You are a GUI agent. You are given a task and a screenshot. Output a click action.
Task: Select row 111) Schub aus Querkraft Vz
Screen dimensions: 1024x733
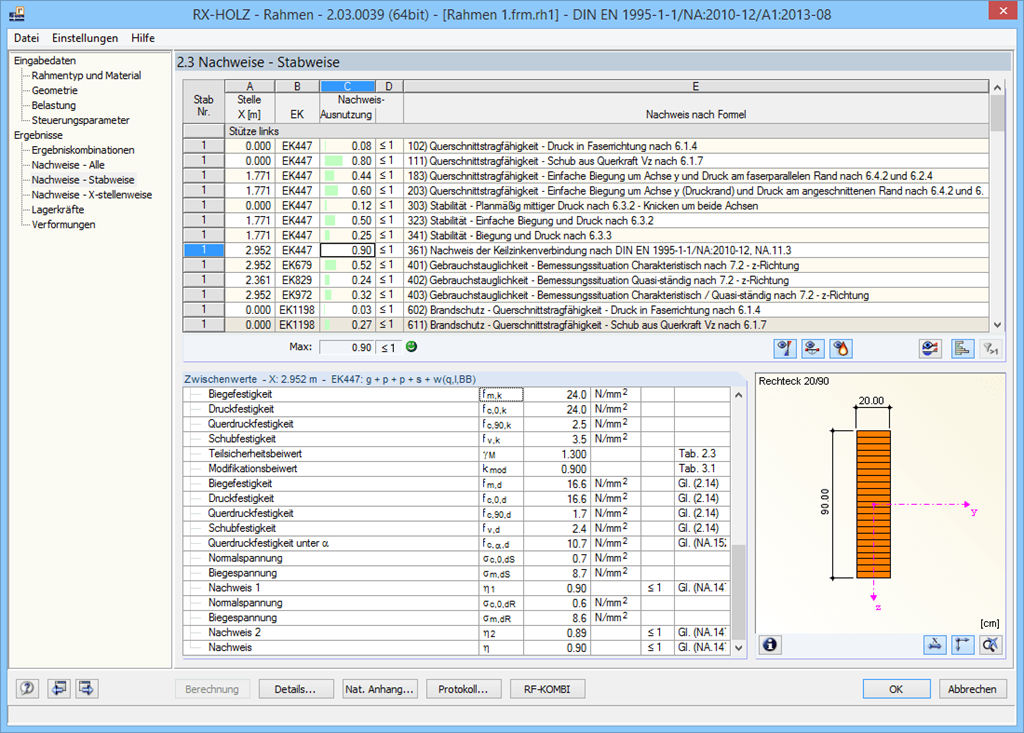586,161
